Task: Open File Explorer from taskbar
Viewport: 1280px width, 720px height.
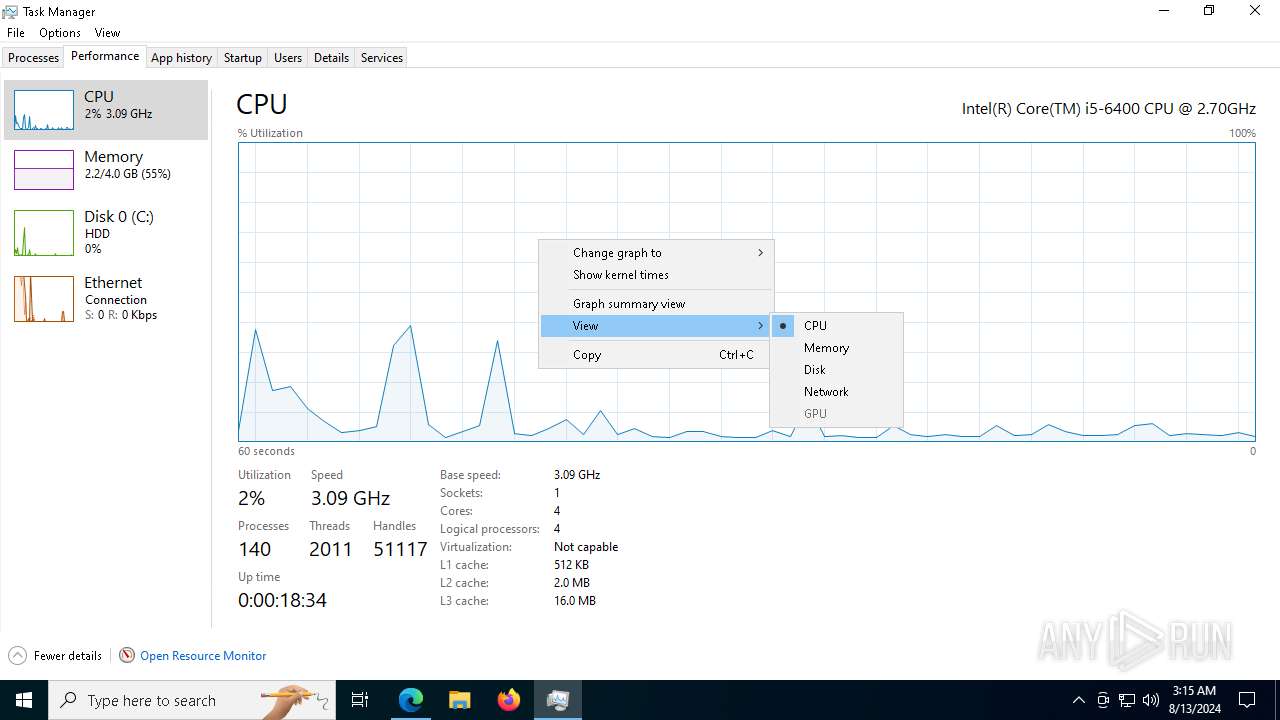Action: coord(459,700)
